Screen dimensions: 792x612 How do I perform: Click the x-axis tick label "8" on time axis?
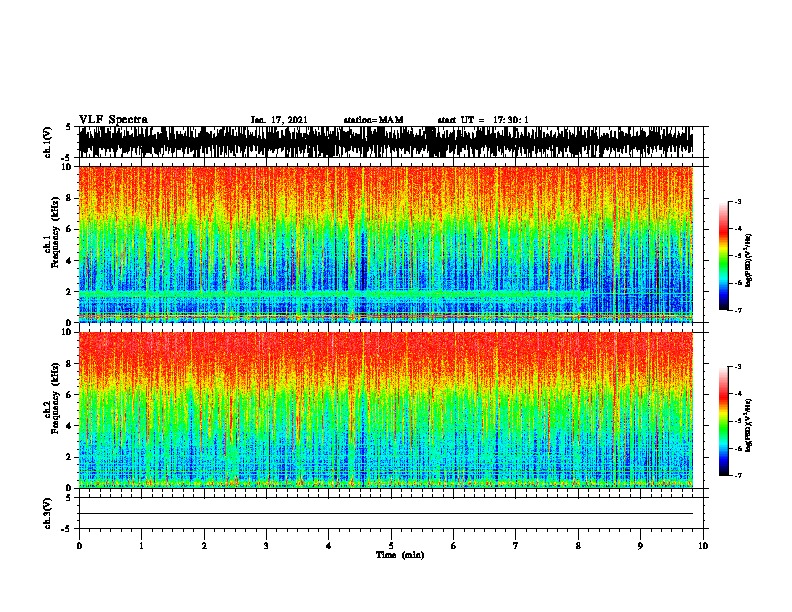coord(578,545)
